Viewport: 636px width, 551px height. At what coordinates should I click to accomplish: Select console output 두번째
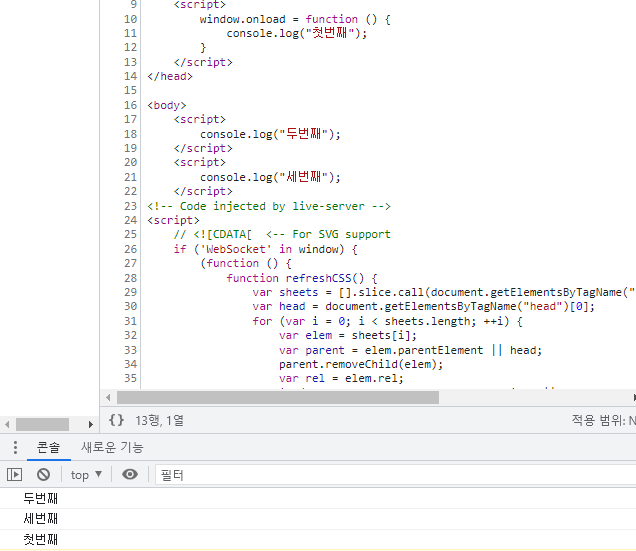[41, 498]
